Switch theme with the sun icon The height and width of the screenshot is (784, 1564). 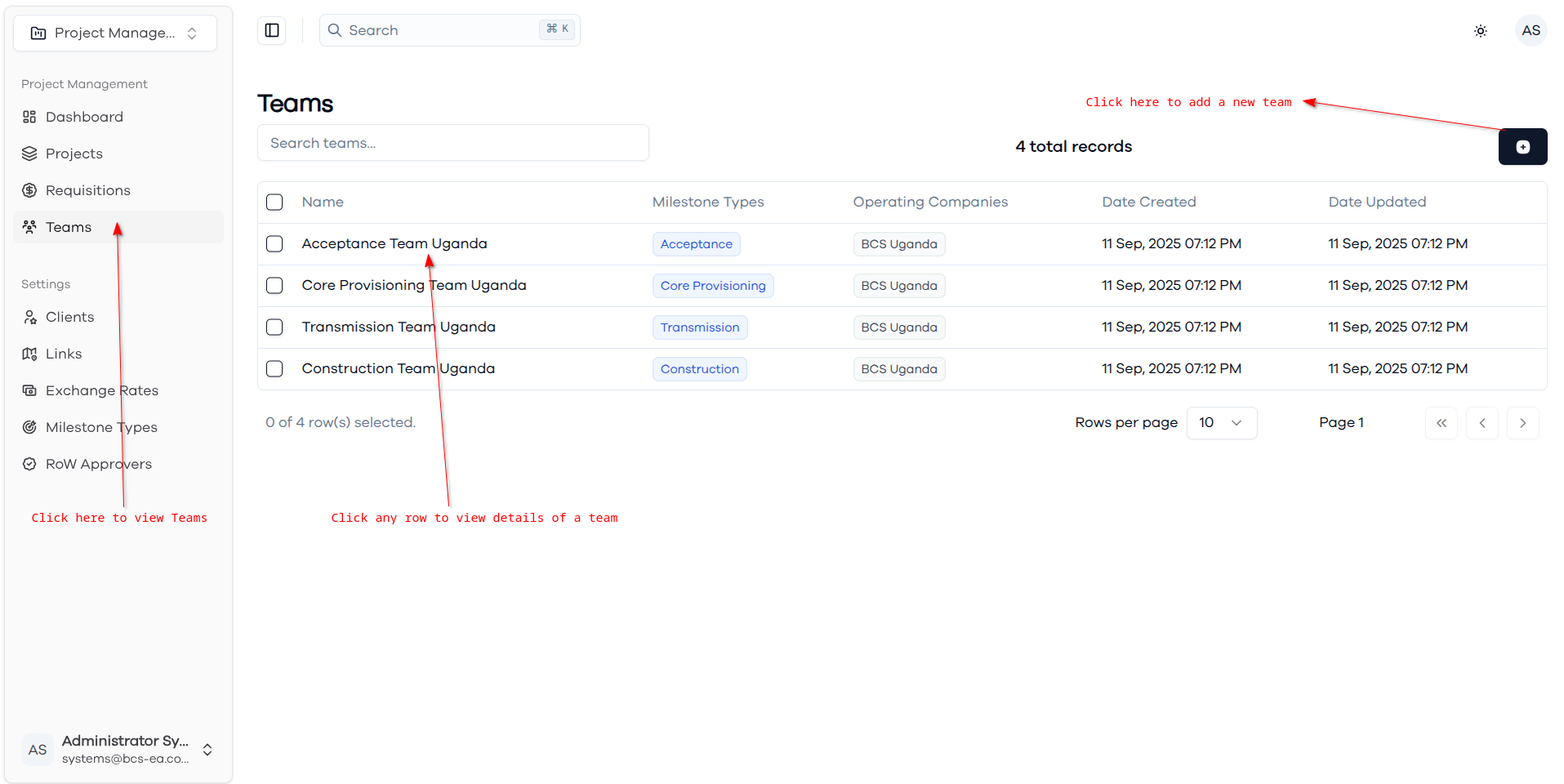pyautogui.click(x=1481, y=31)
